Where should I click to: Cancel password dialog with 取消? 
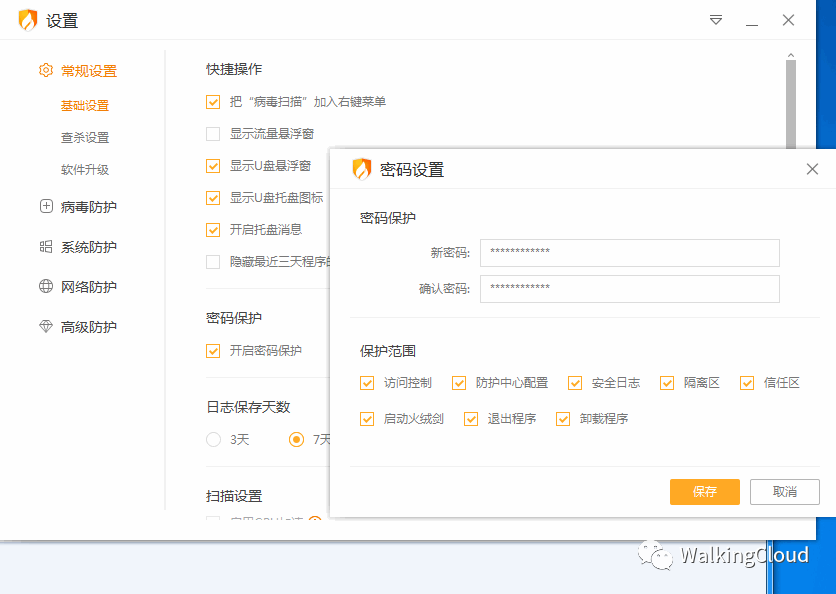pos(785,492)
